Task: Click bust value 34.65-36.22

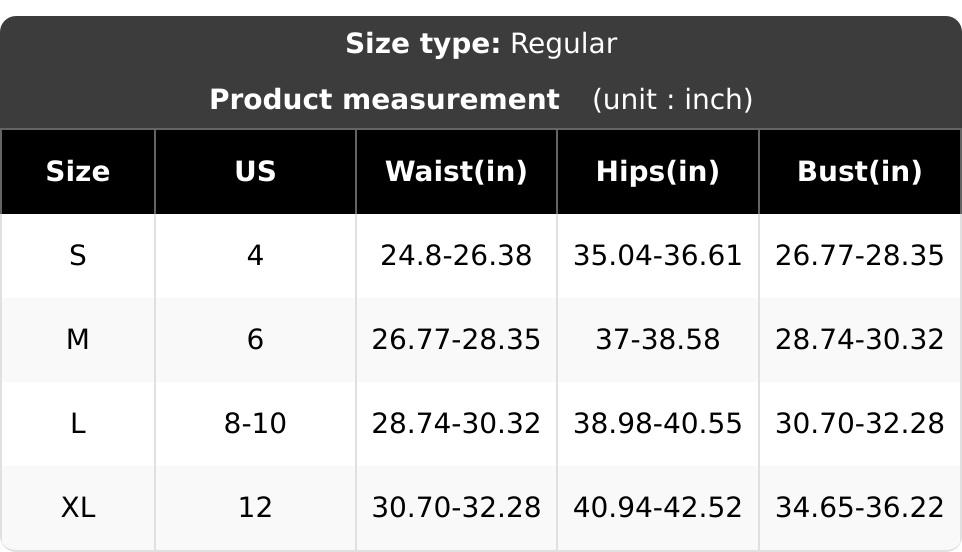Action: (x=860, y=508)
